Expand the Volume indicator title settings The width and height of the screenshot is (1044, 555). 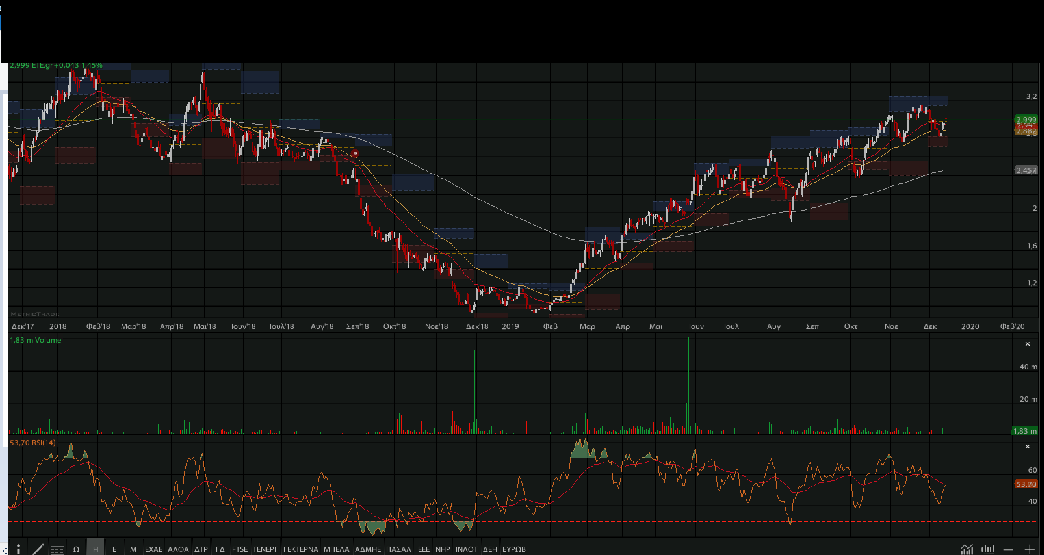(36, 340)
